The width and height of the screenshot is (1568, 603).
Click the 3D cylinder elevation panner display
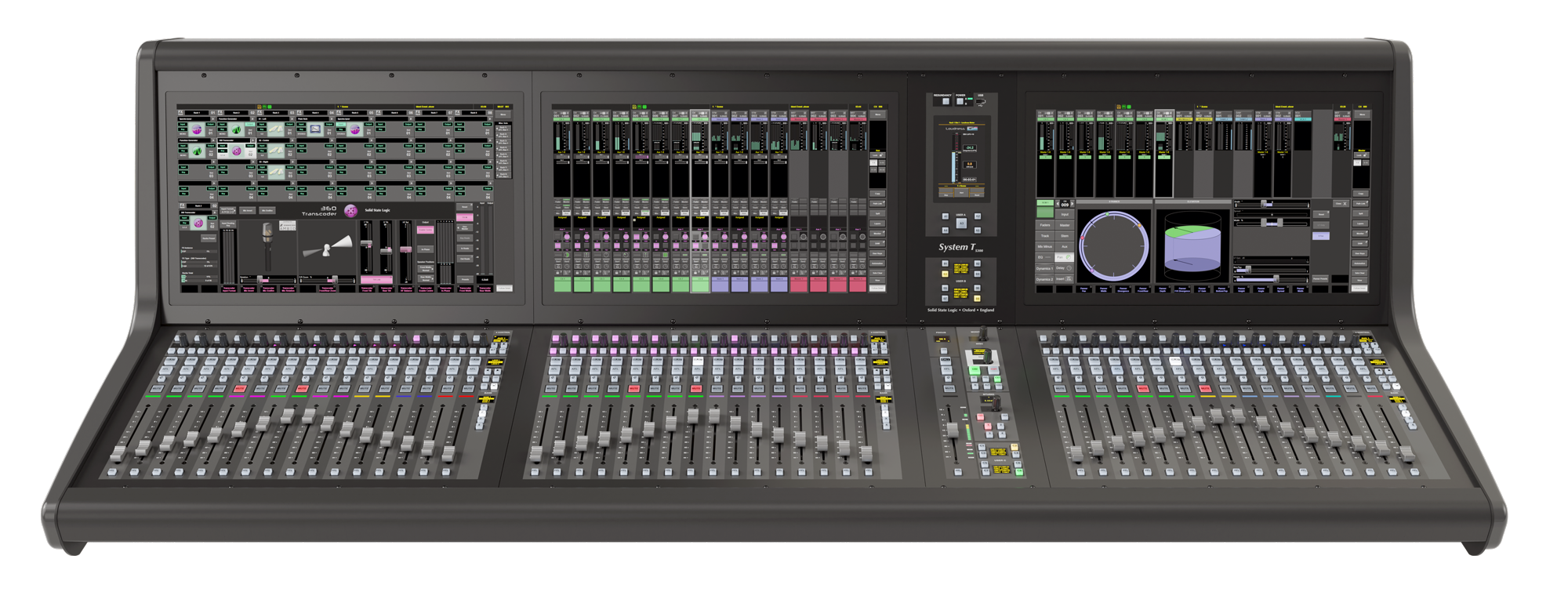(x=1192, y=245)
